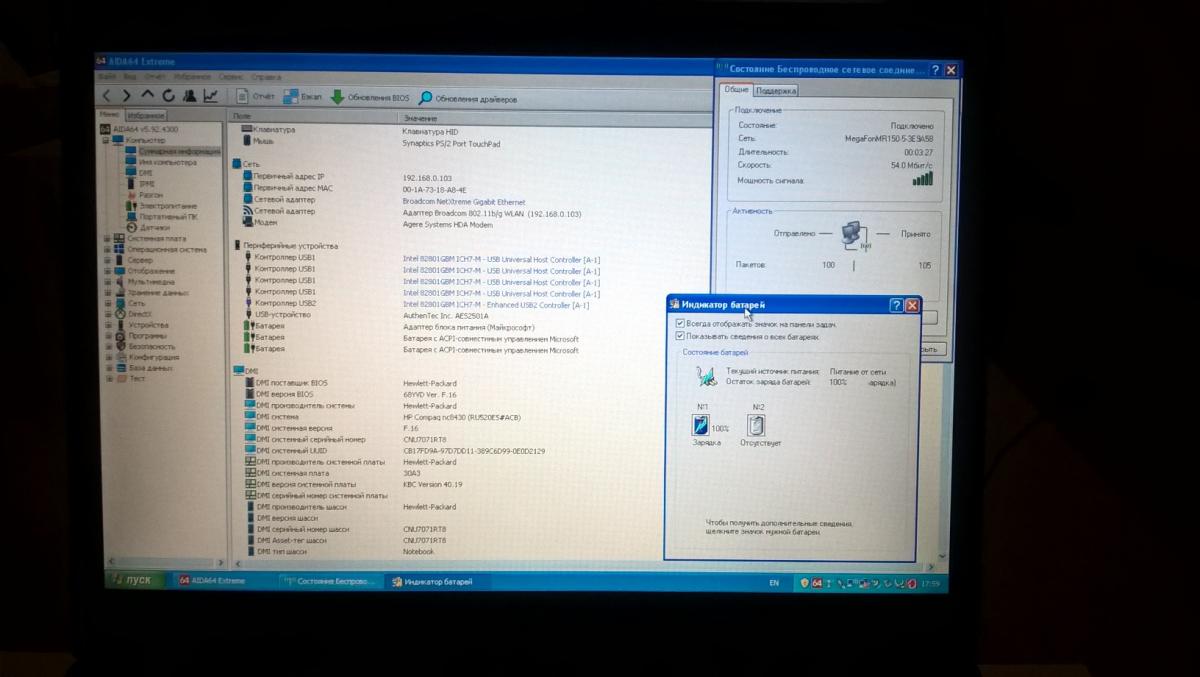Select Датчики item in tree
1200x677 pixels.
pos(154,227)
